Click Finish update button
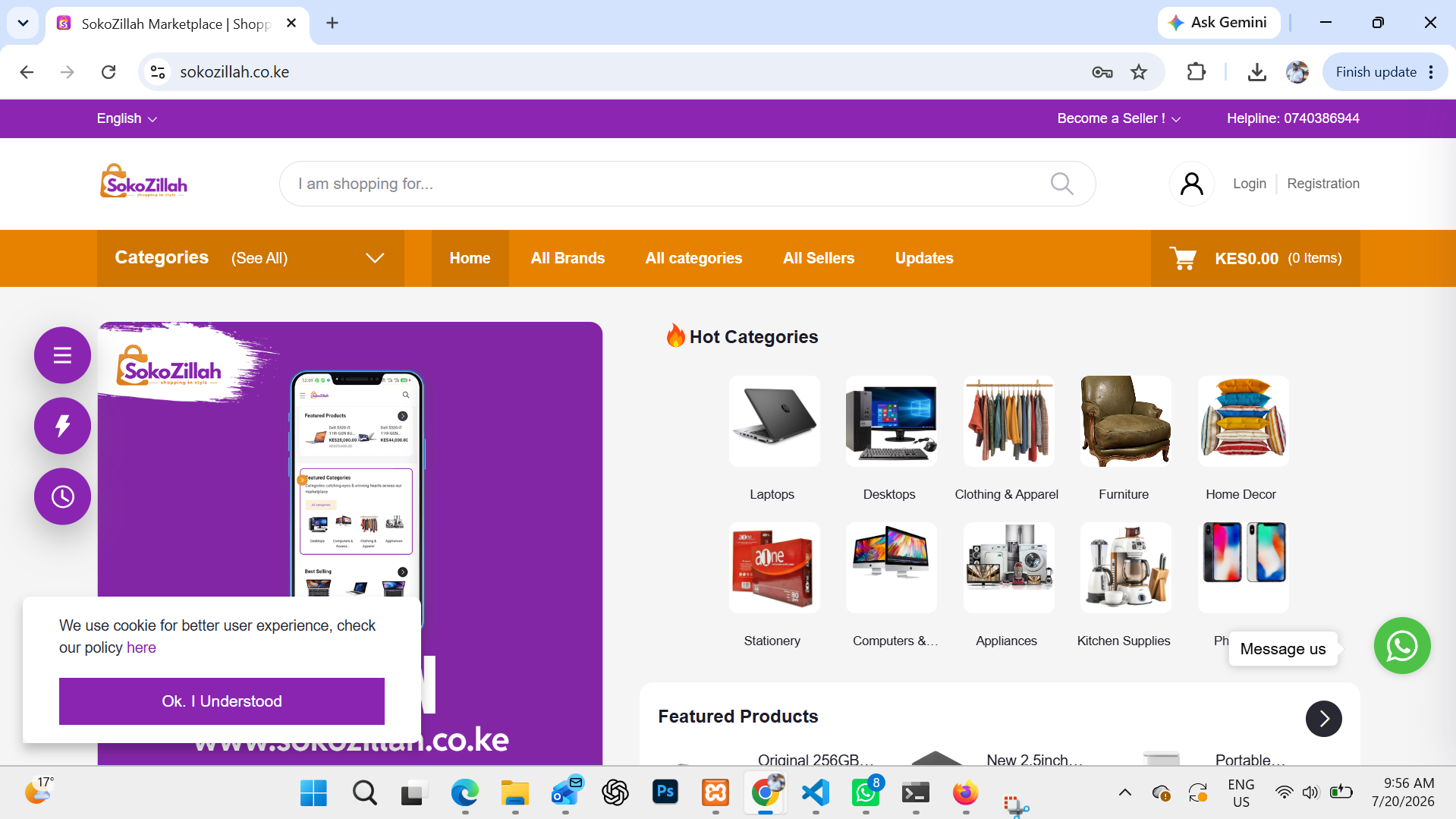1456x819 pixels. [x=1376, y=72]
